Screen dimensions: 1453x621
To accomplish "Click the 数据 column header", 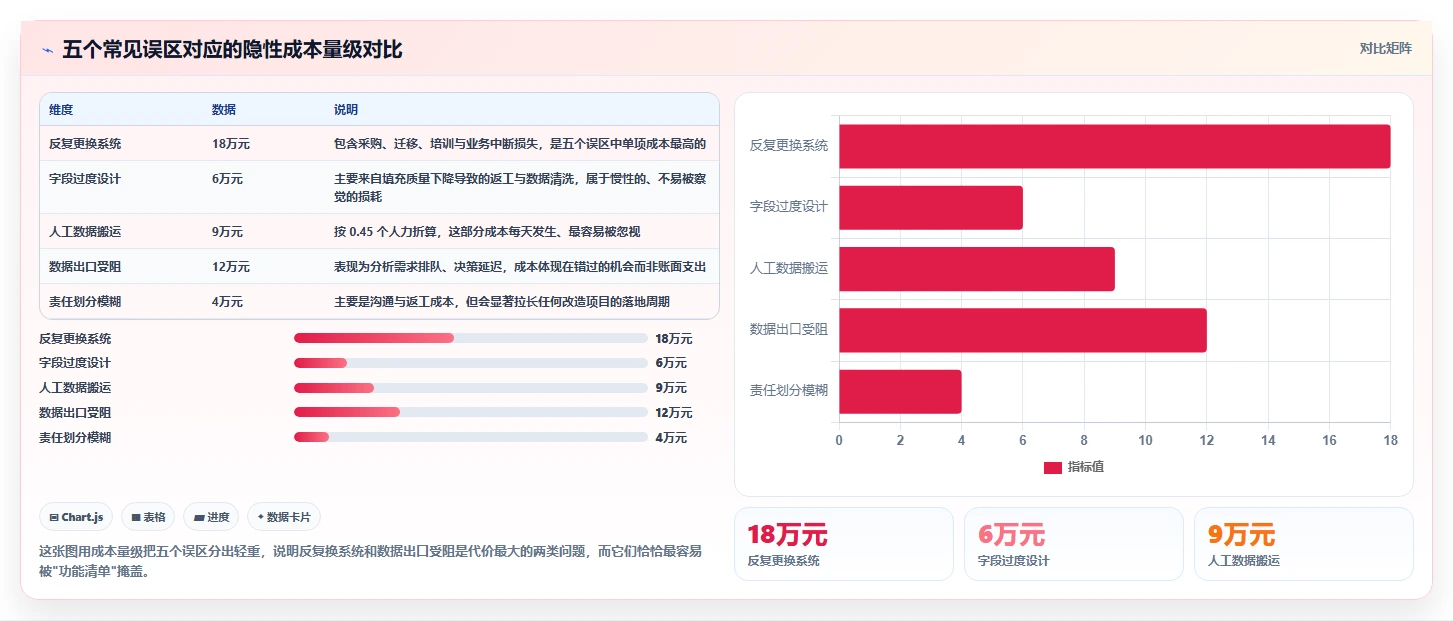I will [224, 110].
